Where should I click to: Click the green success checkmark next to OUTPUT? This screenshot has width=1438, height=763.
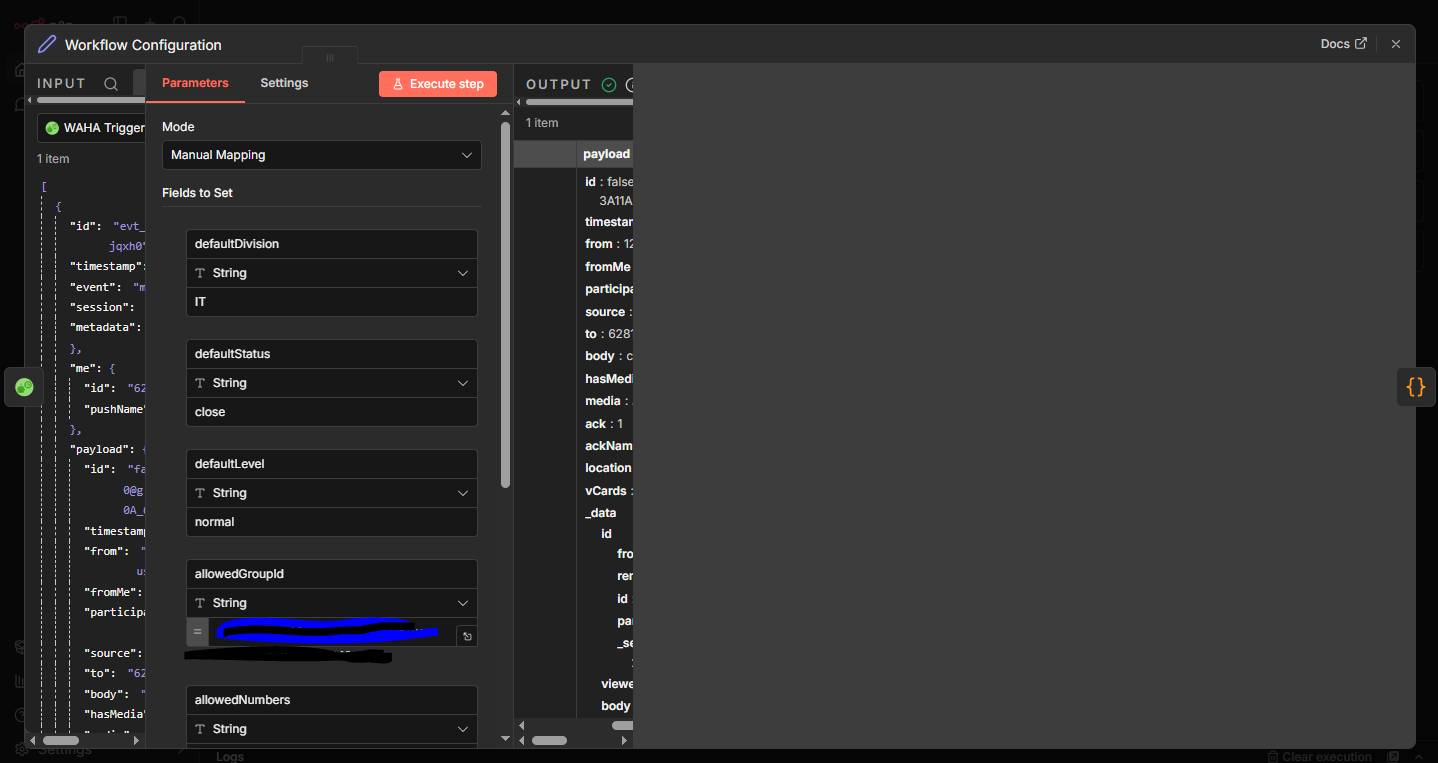point(609,85)
